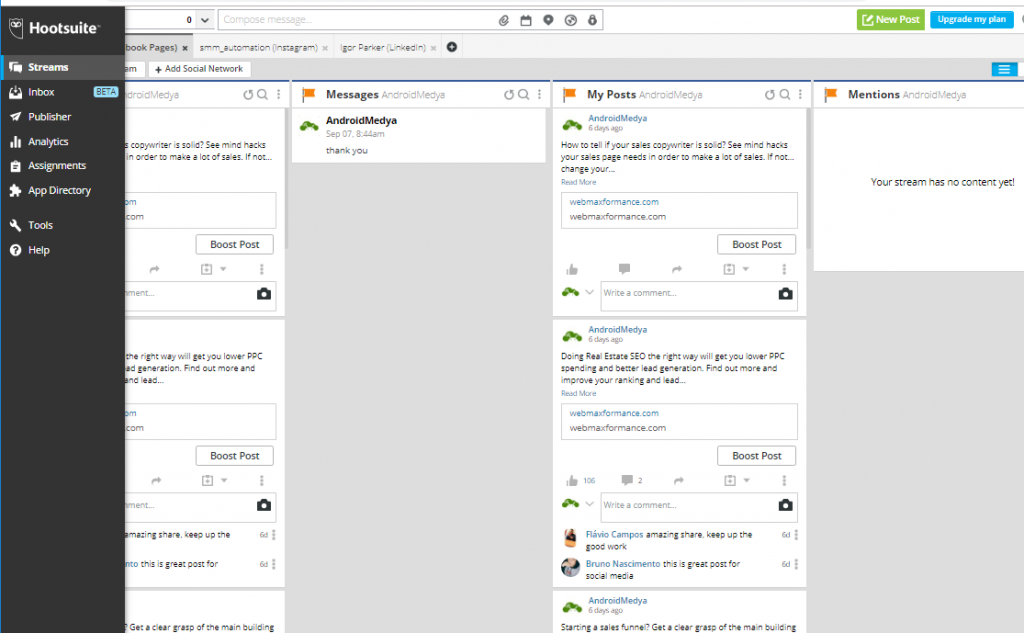Close the Igor Parker (LinkedIn) tab
Viewport: 1024px width, 633px height.
coord(434,48)
